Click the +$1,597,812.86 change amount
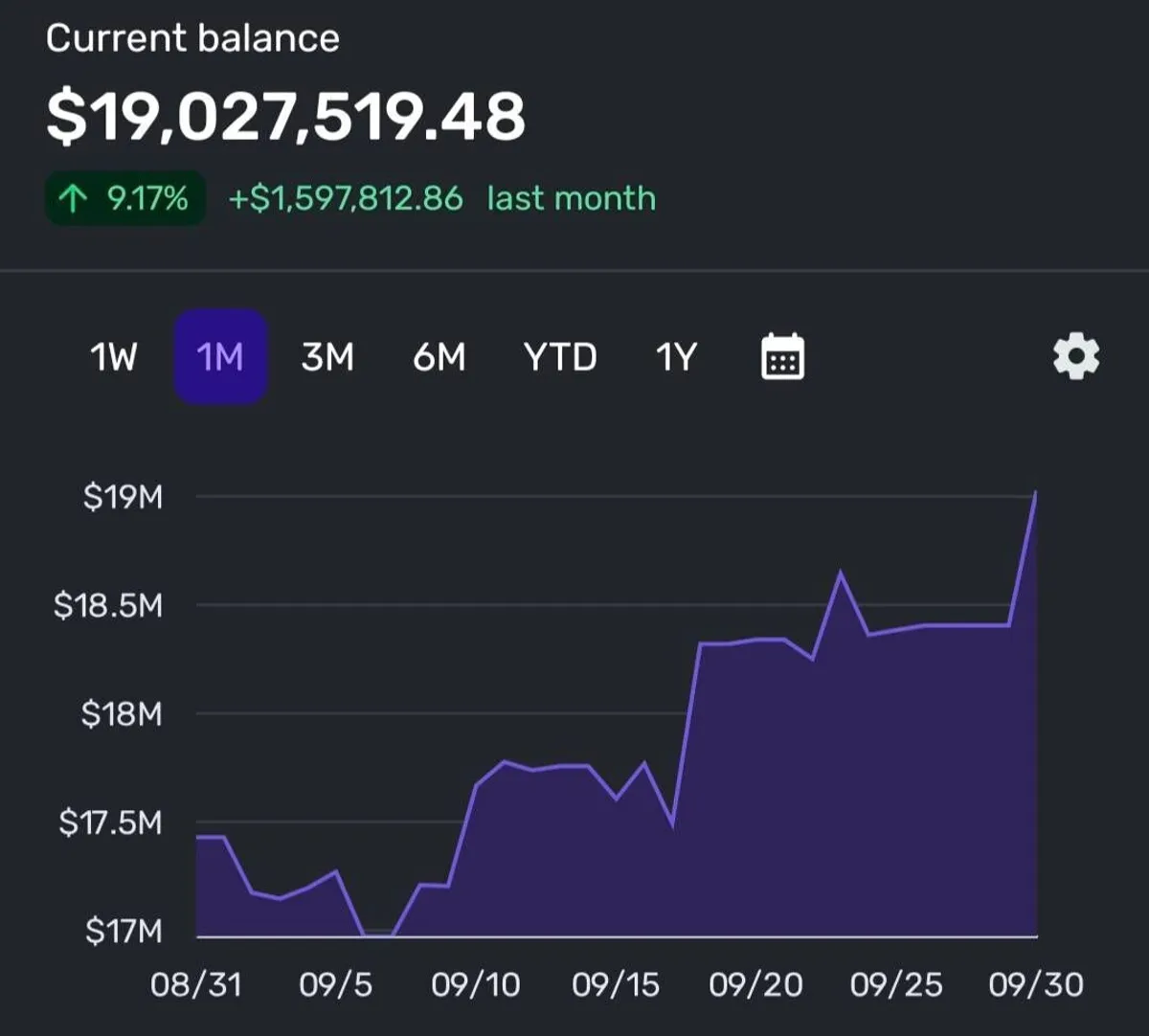The image size is (1149, 1036). pos(346,199)
